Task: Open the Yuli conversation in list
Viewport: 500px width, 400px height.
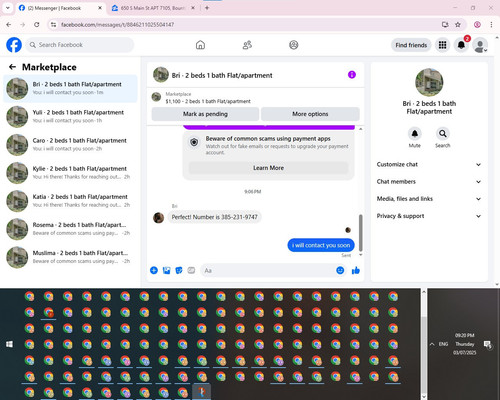Action: point(70,116)
